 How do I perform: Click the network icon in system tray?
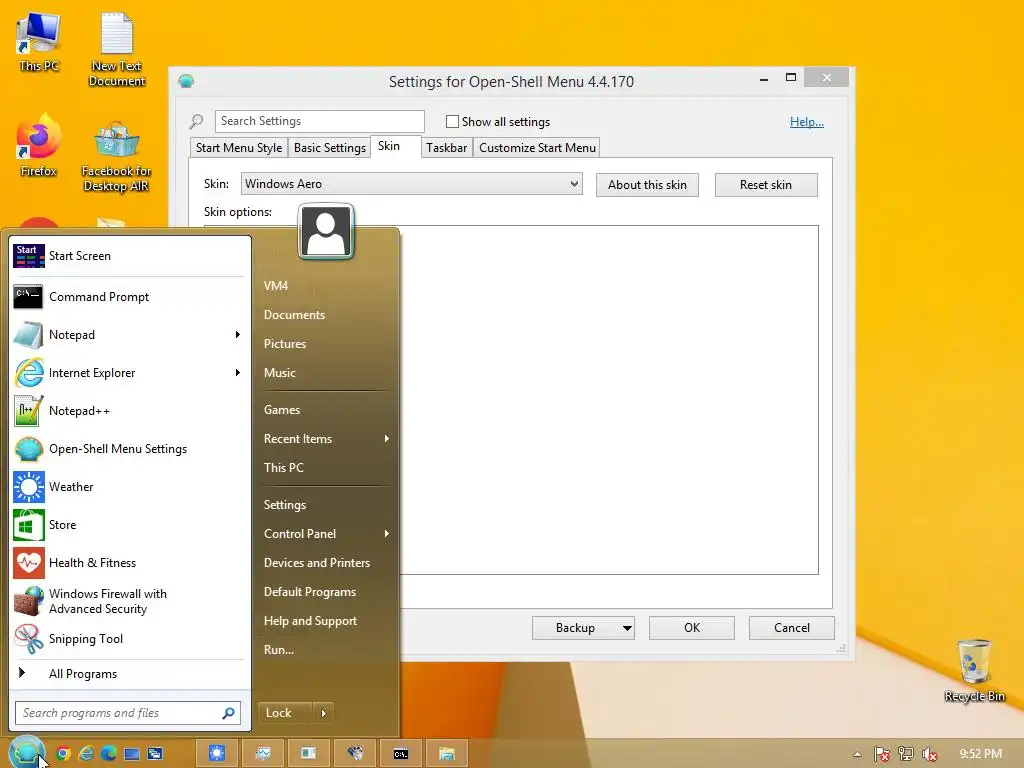click(906, 754)
